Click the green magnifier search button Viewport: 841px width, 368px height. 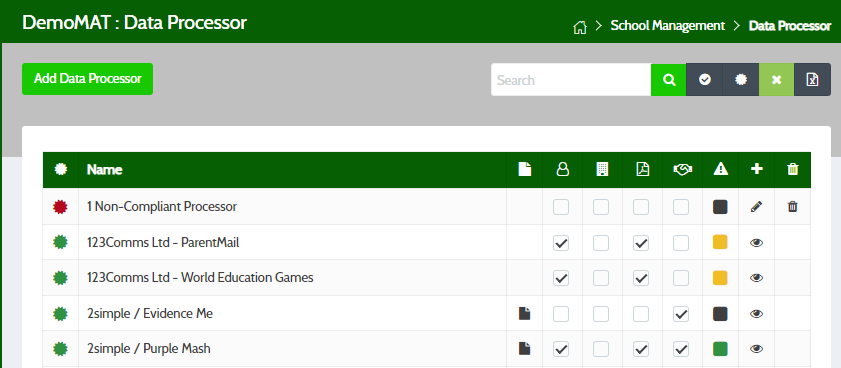[x=668, y=80]
